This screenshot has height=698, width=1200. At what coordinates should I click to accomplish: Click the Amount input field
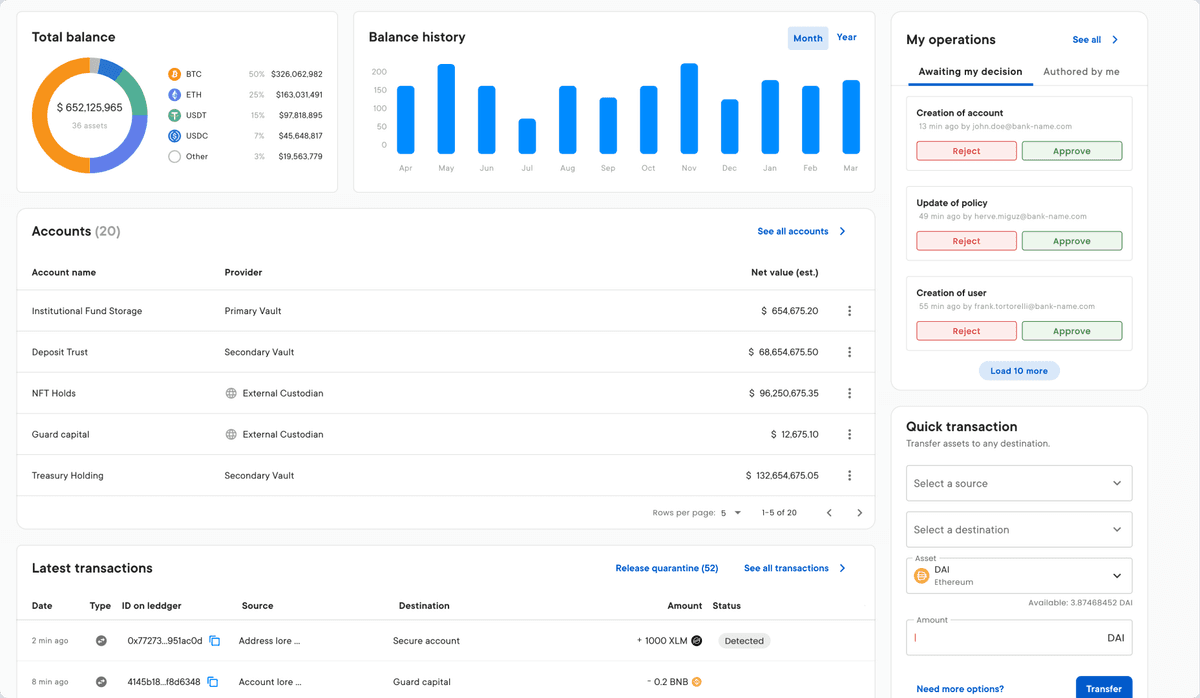pyautogui.click(x=1005, y=638)
